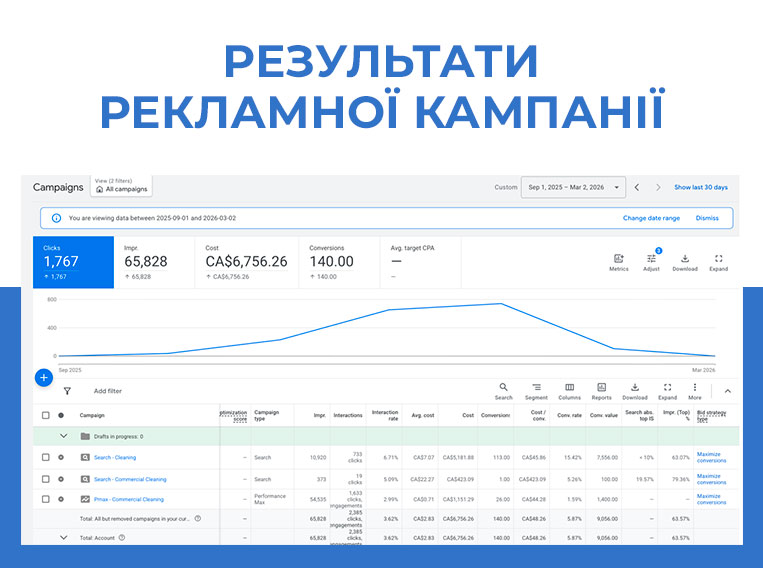Screen dimensions: 763x568
Task: Sort by the Conv. rate column header
Action: (569, 415)
